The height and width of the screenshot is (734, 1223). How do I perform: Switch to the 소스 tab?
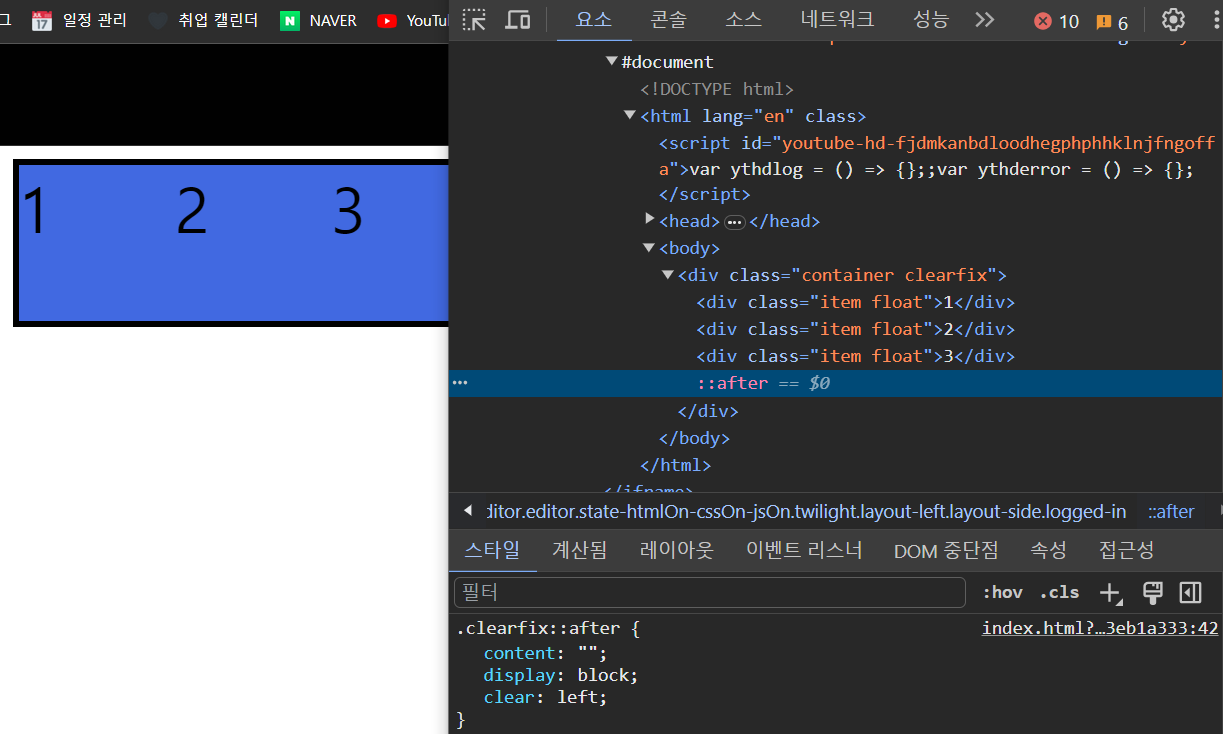point(743,20)
